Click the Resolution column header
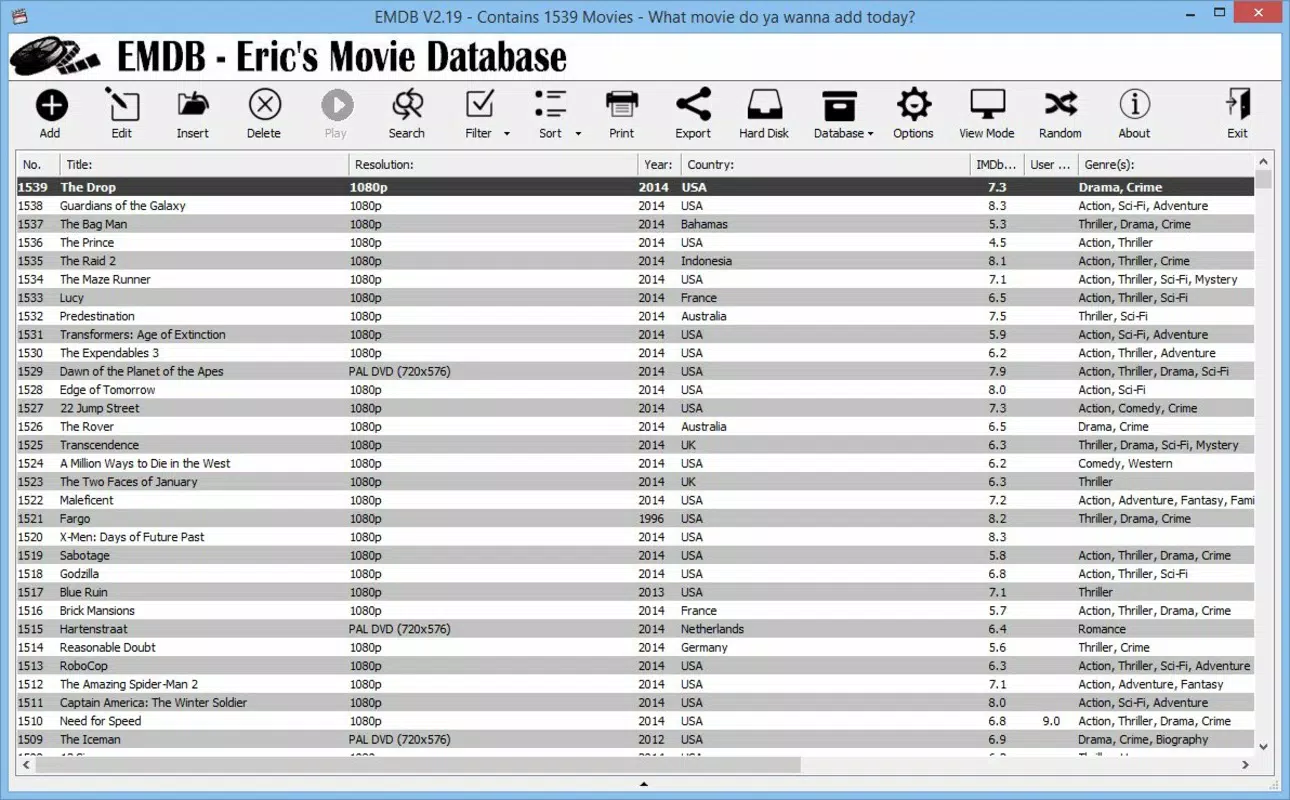 coord(493,165)
